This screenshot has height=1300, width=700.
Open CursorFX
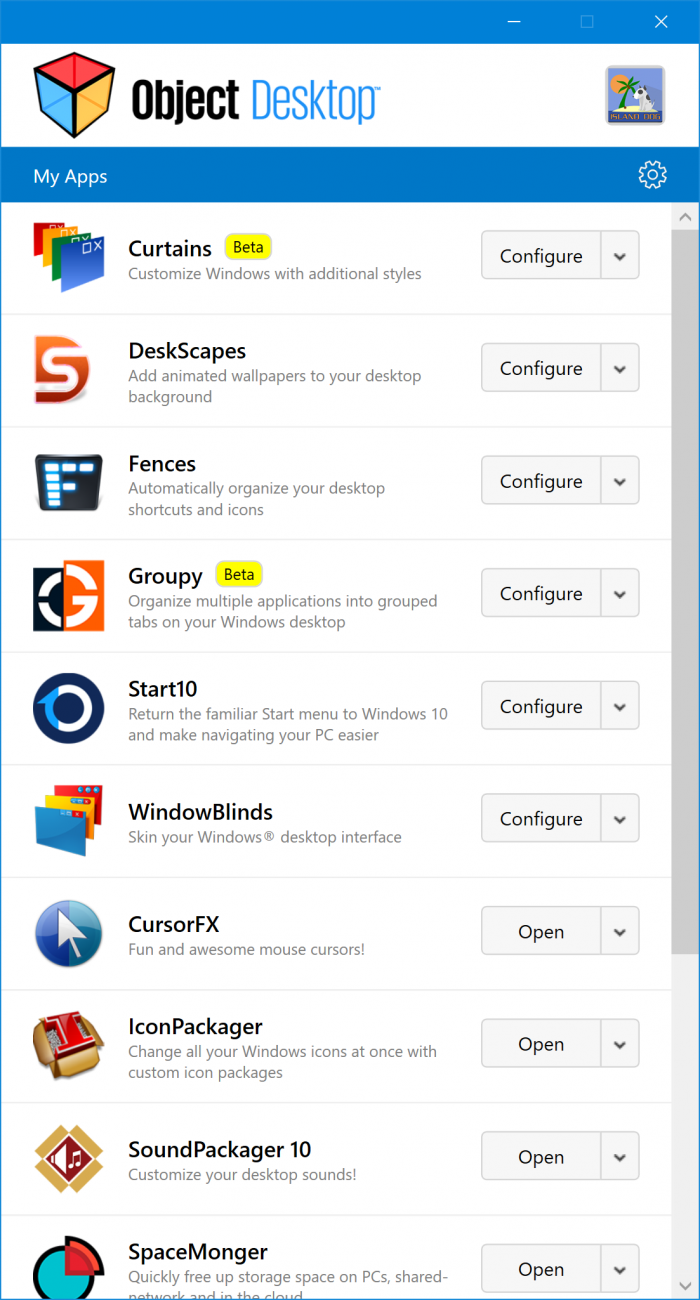541,931
